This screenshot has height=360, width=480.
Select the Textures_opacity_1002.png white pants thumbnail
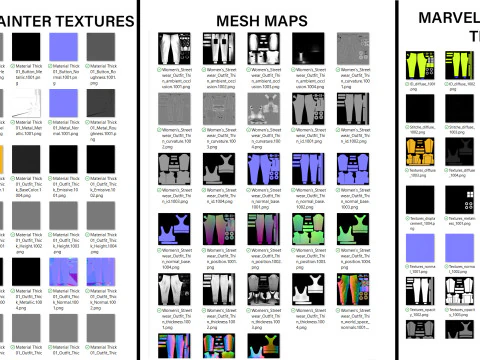[x=420, y=291]
